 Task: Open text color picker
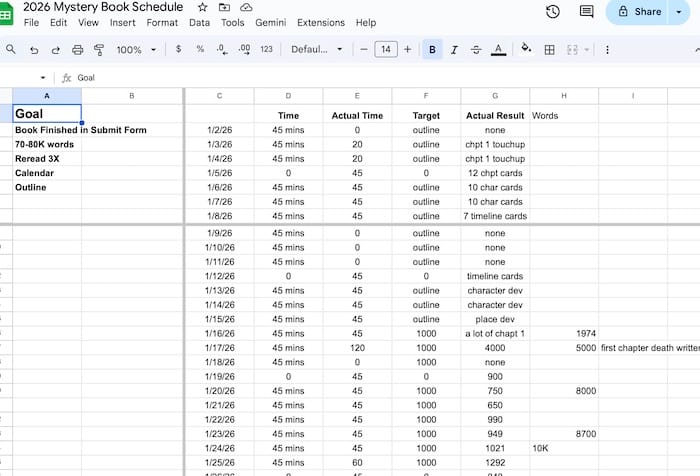click(498, 50)
